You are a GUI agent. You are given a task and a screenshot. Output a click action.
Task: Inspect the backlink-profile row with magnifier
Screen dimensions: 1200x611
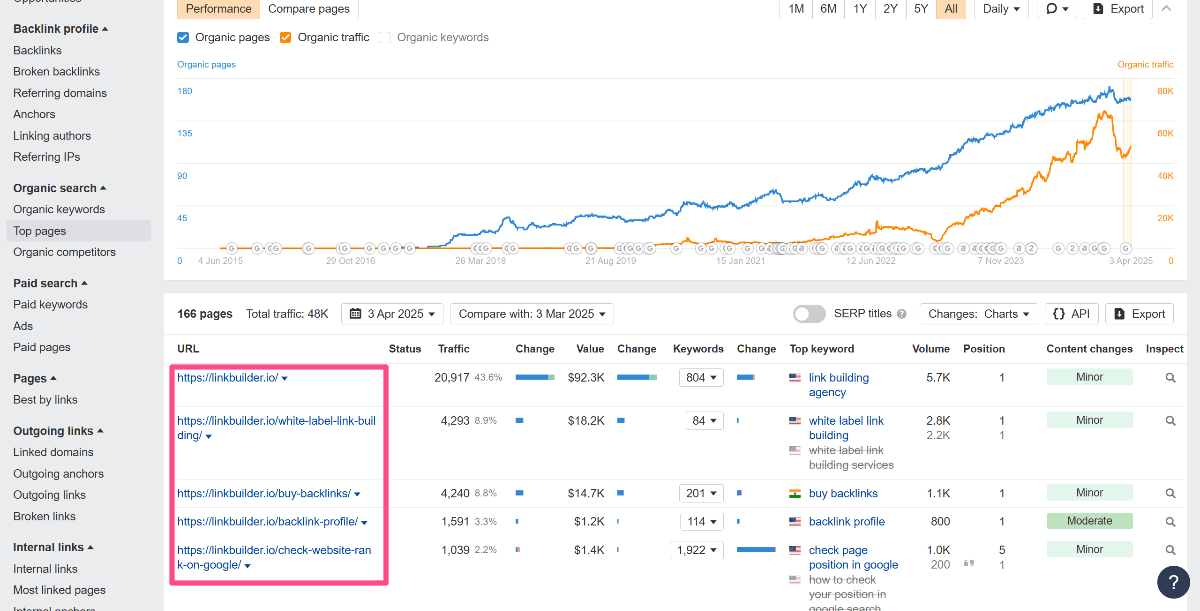tap(1170, 521)
